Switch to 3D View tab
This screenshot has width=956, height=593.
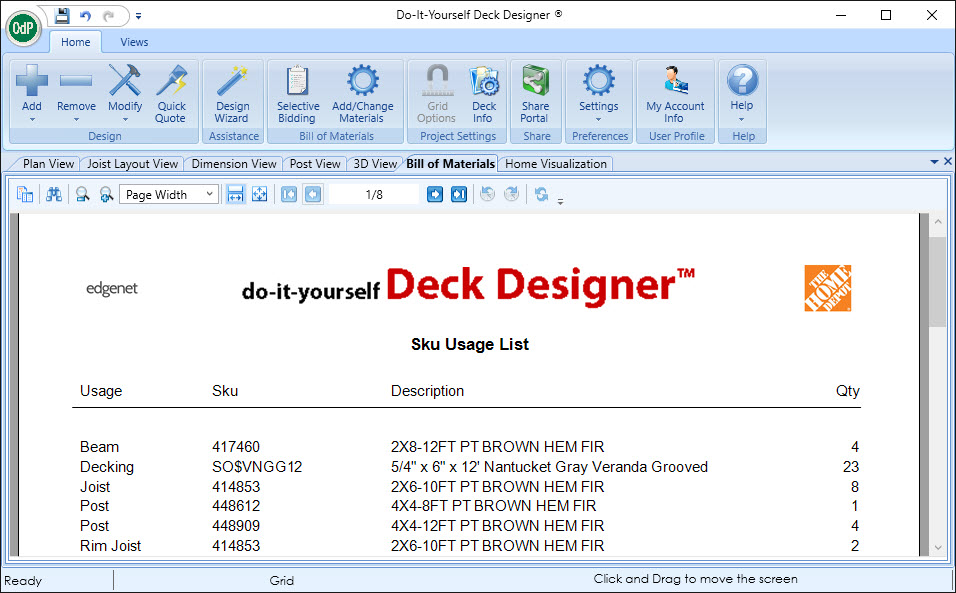point(375,164)
